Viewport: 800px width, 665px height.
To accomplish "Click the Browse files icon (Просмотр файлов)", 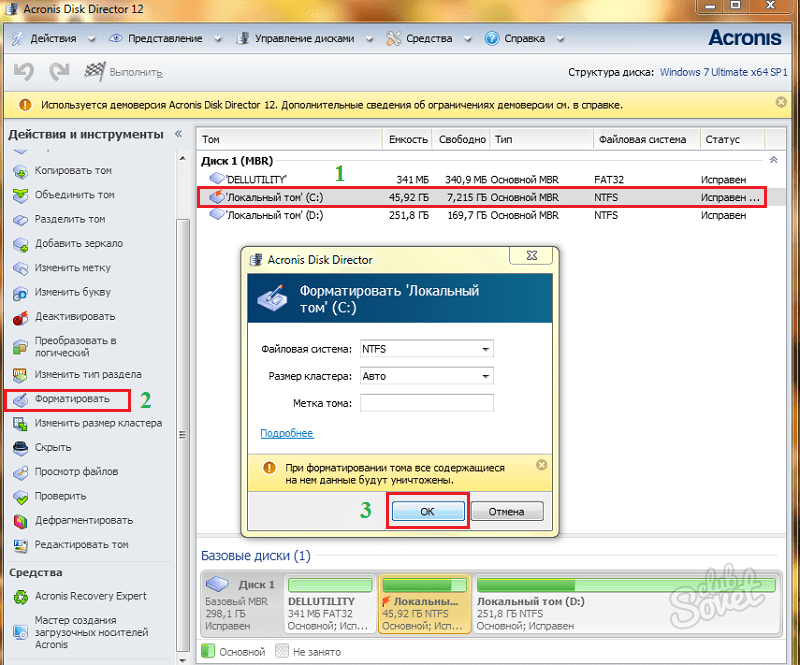I will click(x=20, y=473).
